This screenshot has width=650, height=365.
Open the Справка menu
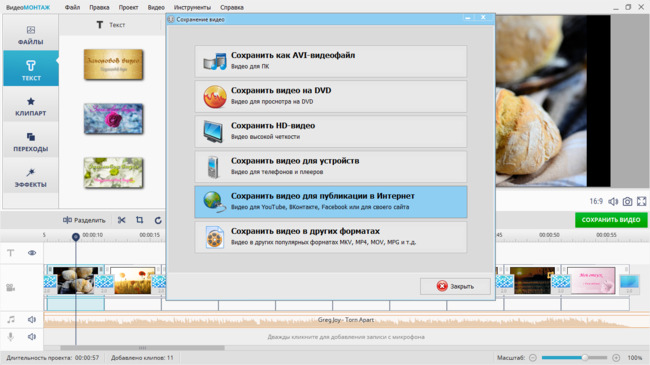click(x=232, y=7)
